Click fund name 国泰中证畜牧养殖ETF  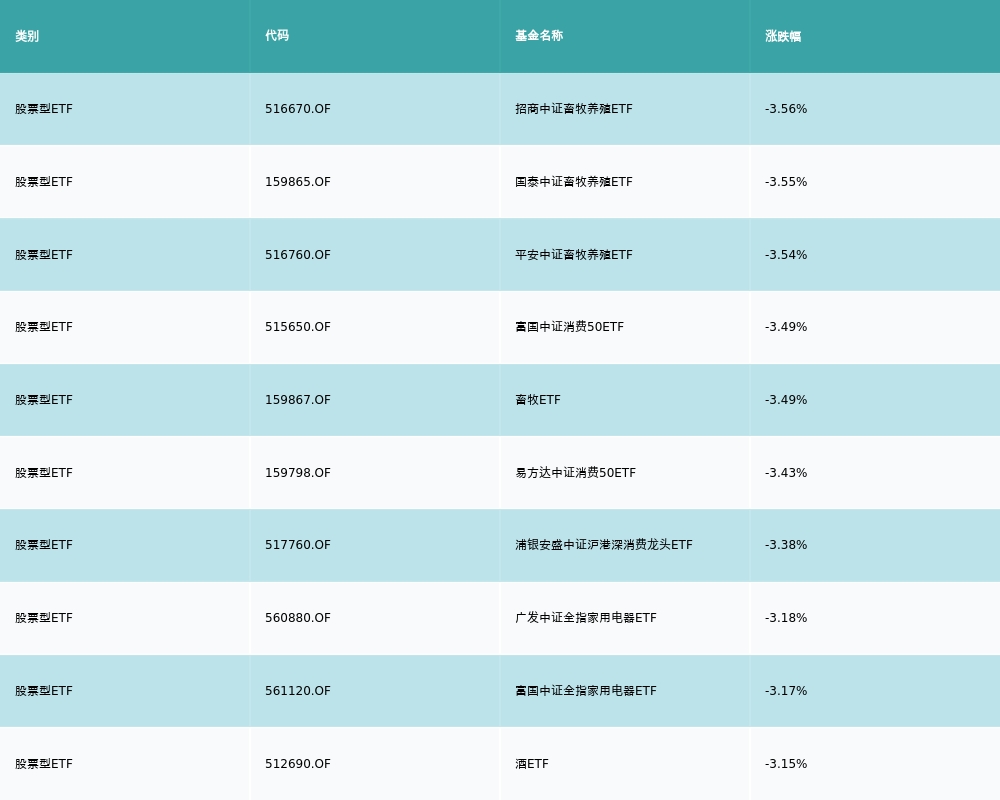574,182
